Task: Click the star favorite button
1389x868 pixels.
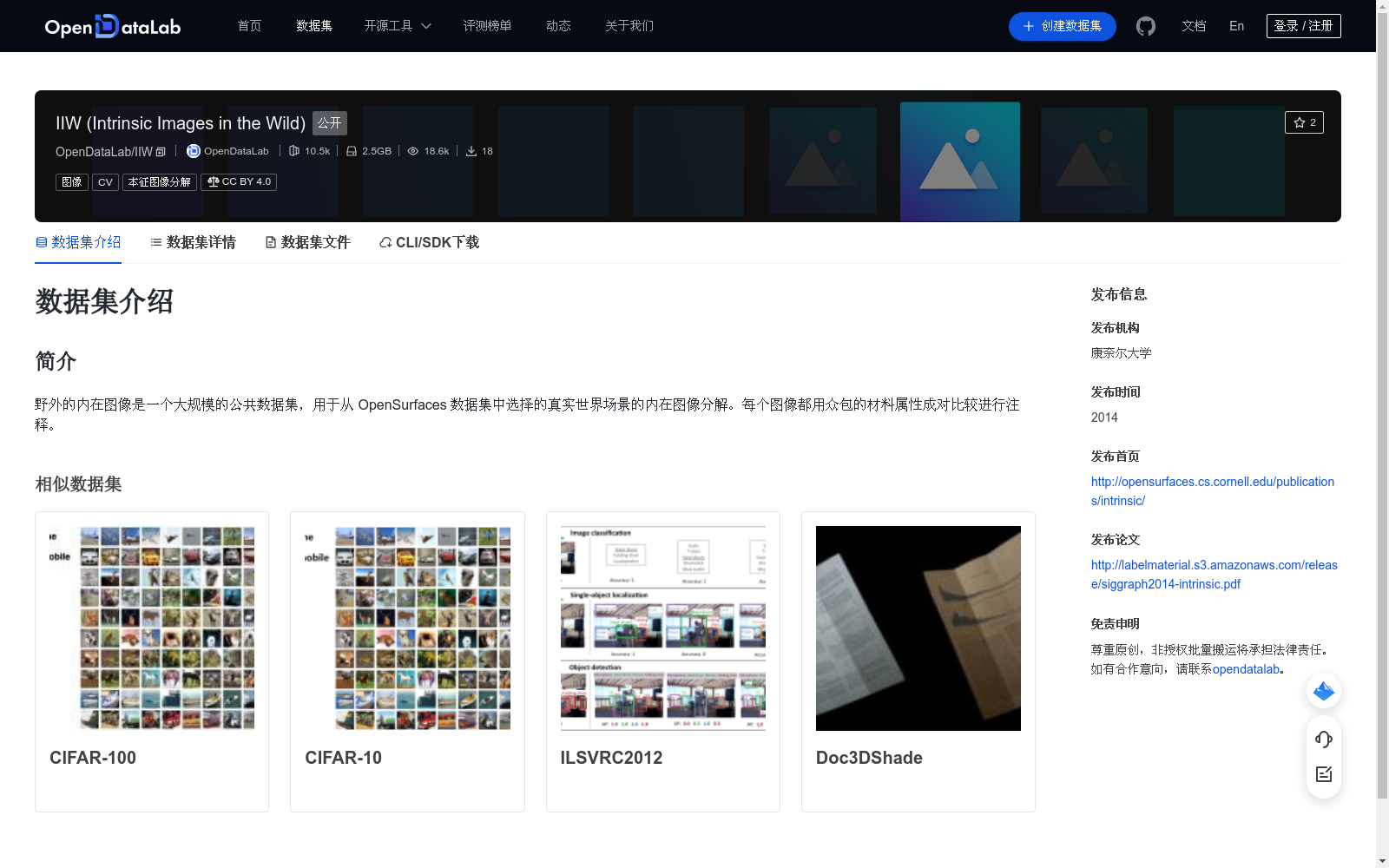Action: pyautogui.click(x=1304, y=122)
